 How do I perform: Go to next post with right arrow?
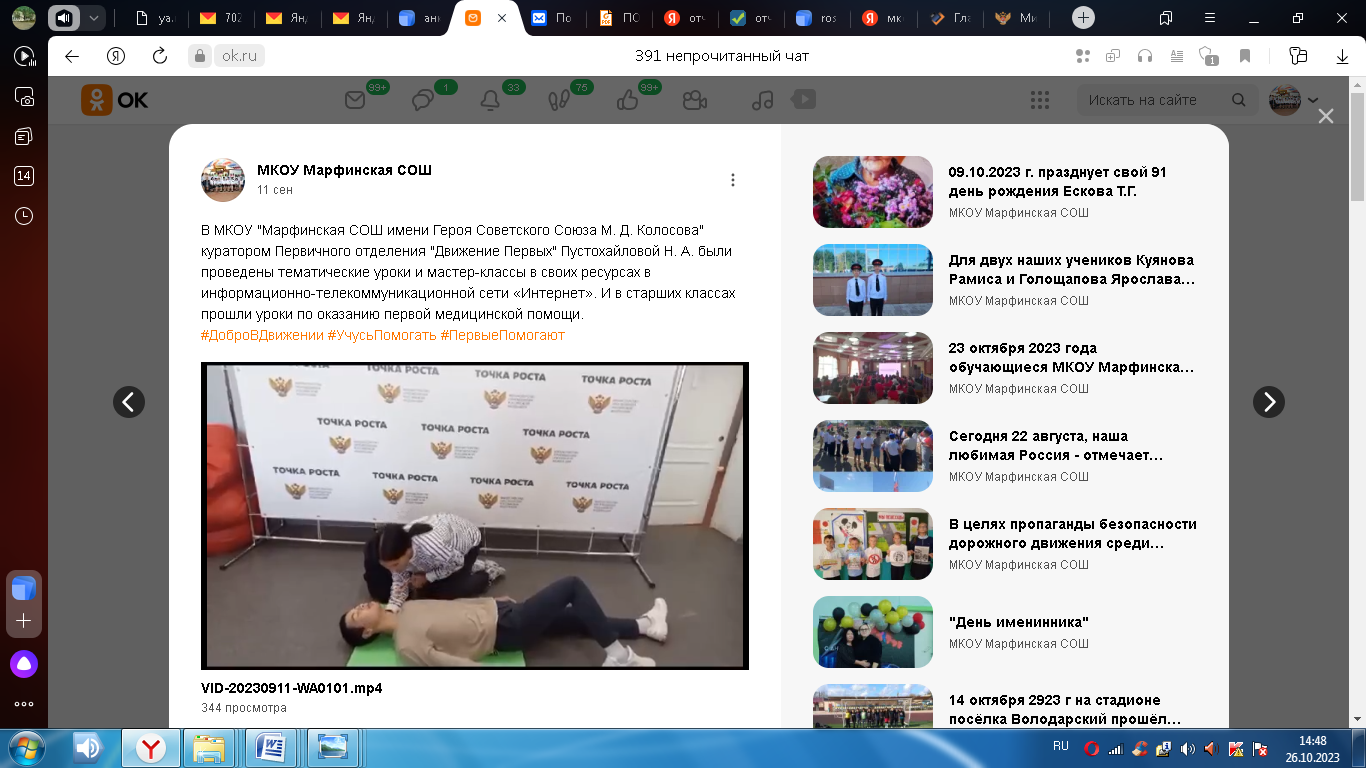[1269, 402]
